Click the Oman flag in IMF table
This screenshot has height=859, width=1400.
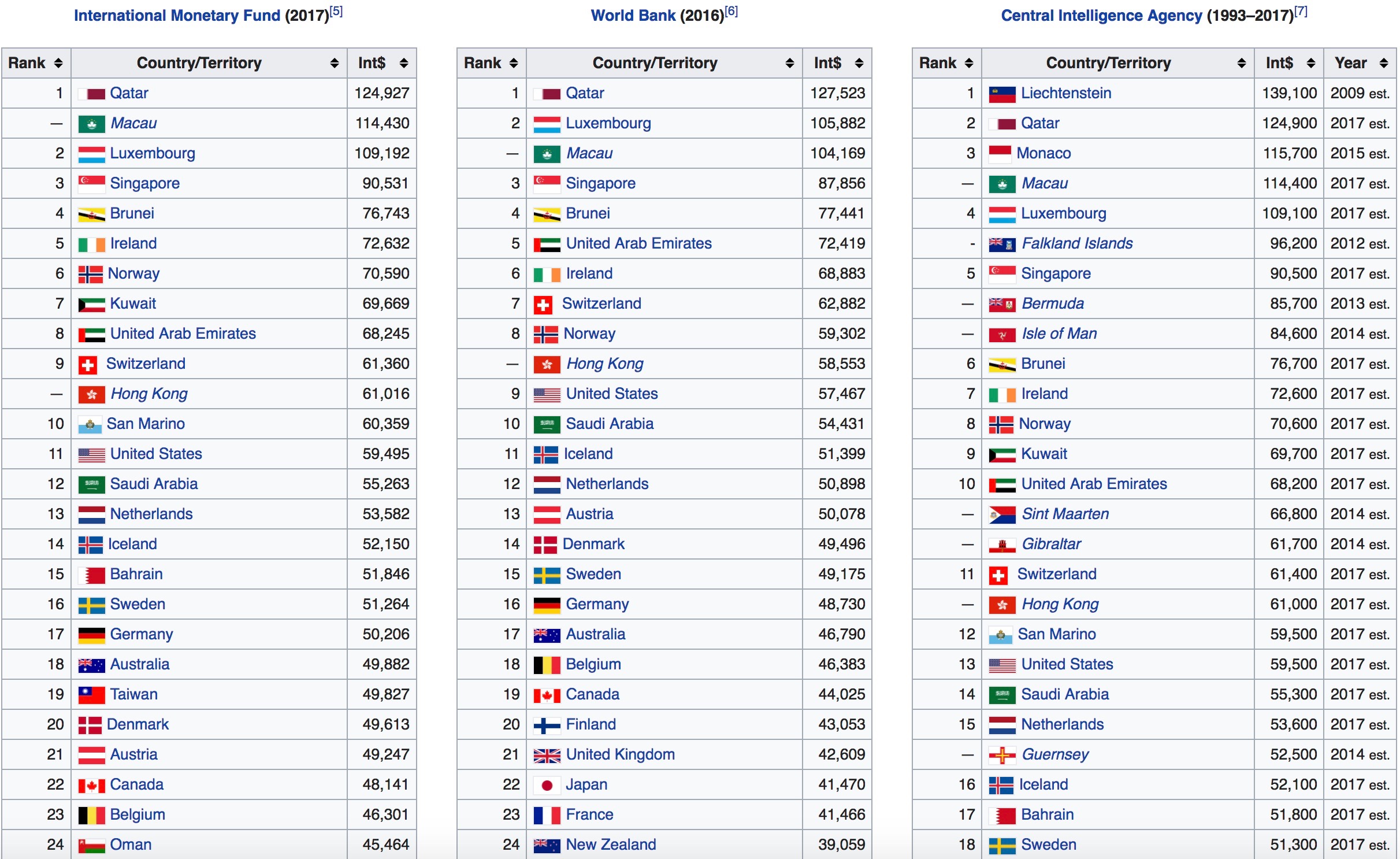point(91,846)
